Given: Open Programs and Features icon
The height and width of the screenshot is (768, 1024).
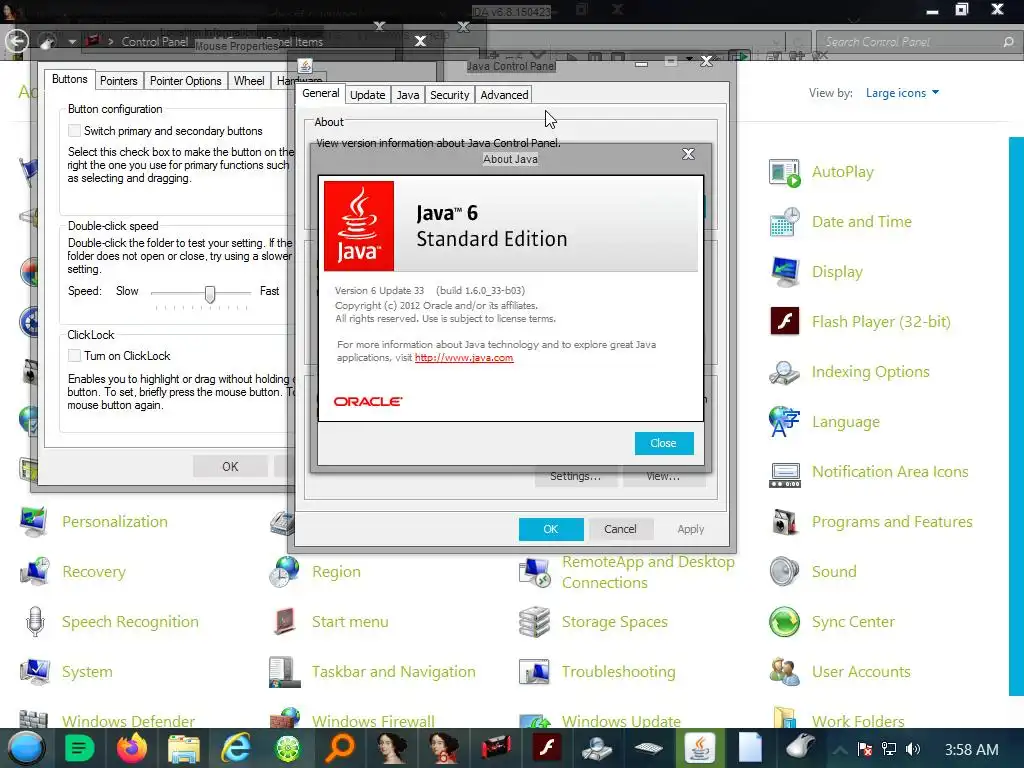Looking at the screenshot, I should coord(784,522).
